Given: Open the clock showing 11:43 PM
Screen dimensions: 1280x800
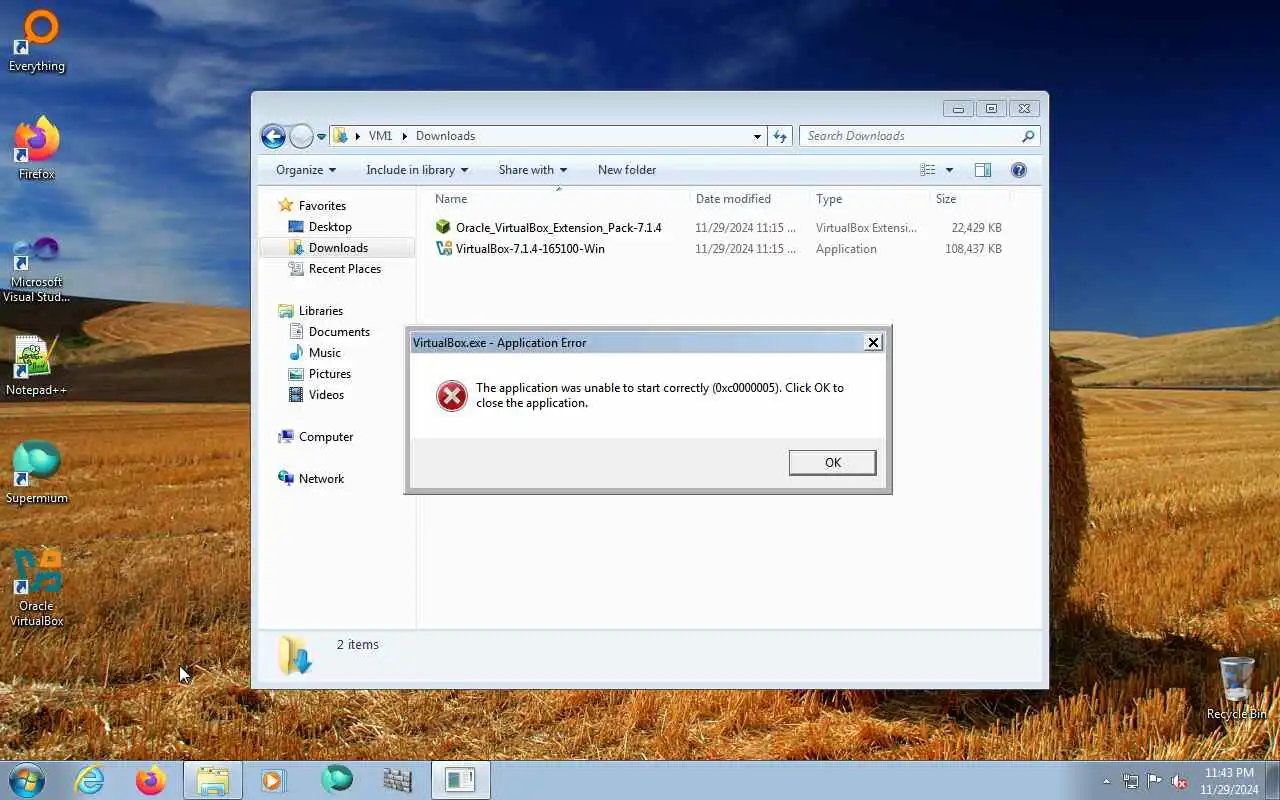Looking at the screenshot, I should [x=1229, y=781].
